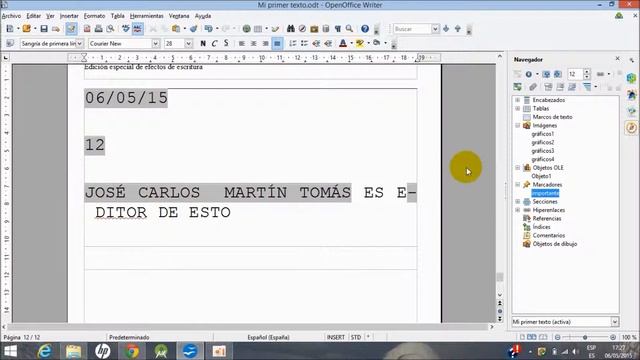Click the Navigator compass icon in the toolbar
640x360 pixels.
tap(302, 29)
